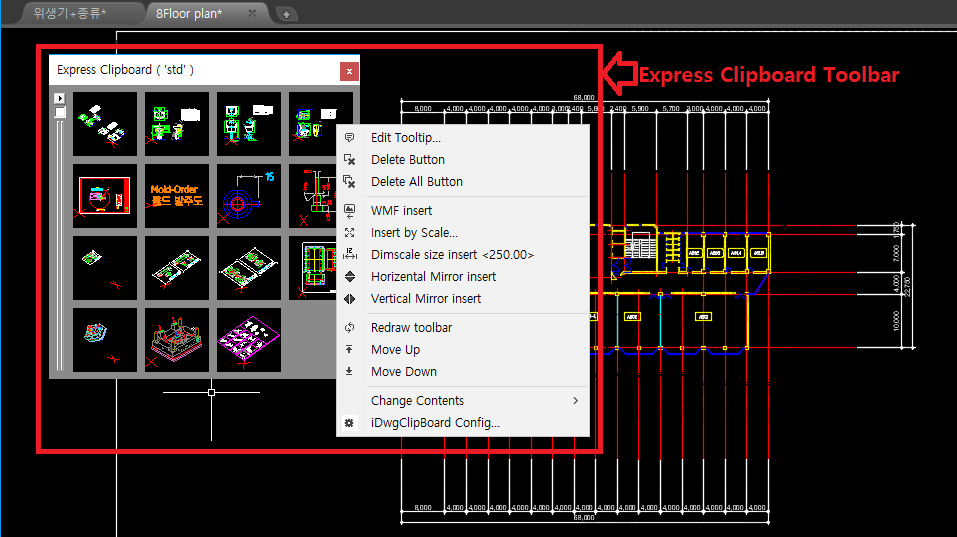957x537 pixels.
Task: Select the Delete Button icon in context menu
Action: coord(349,160)
